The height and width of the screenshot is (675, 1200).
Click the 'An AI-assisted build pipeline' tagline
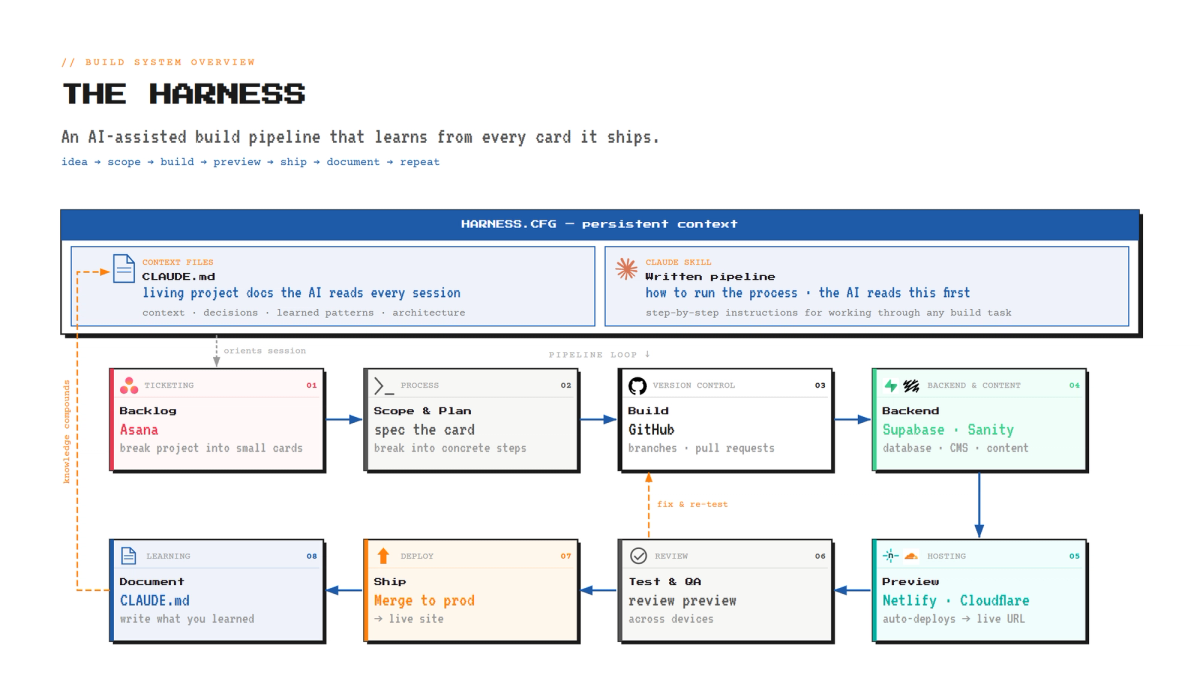360,137
